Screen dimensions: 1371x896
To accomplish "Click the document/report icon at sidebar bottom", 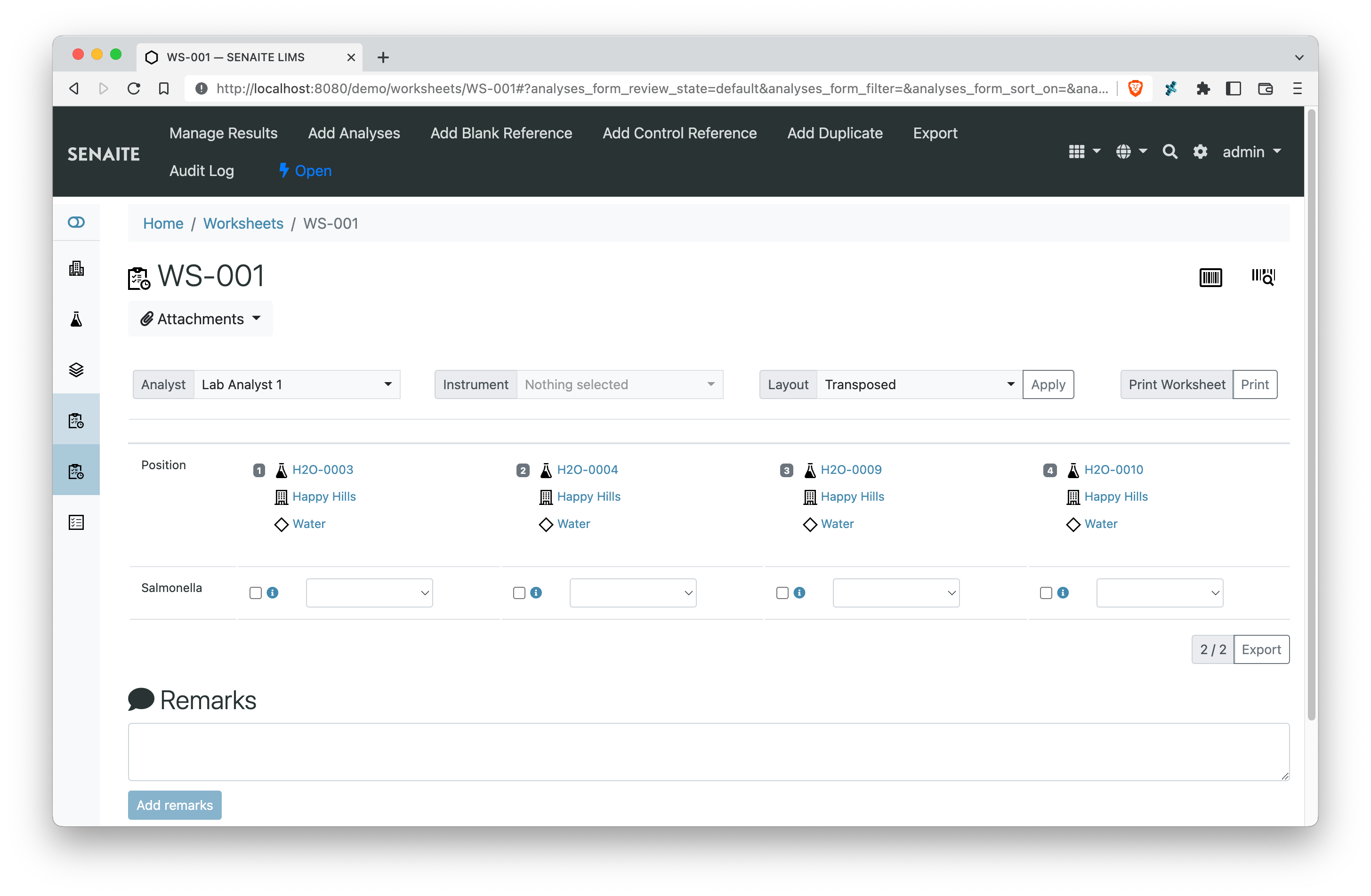I will point(77,522).
